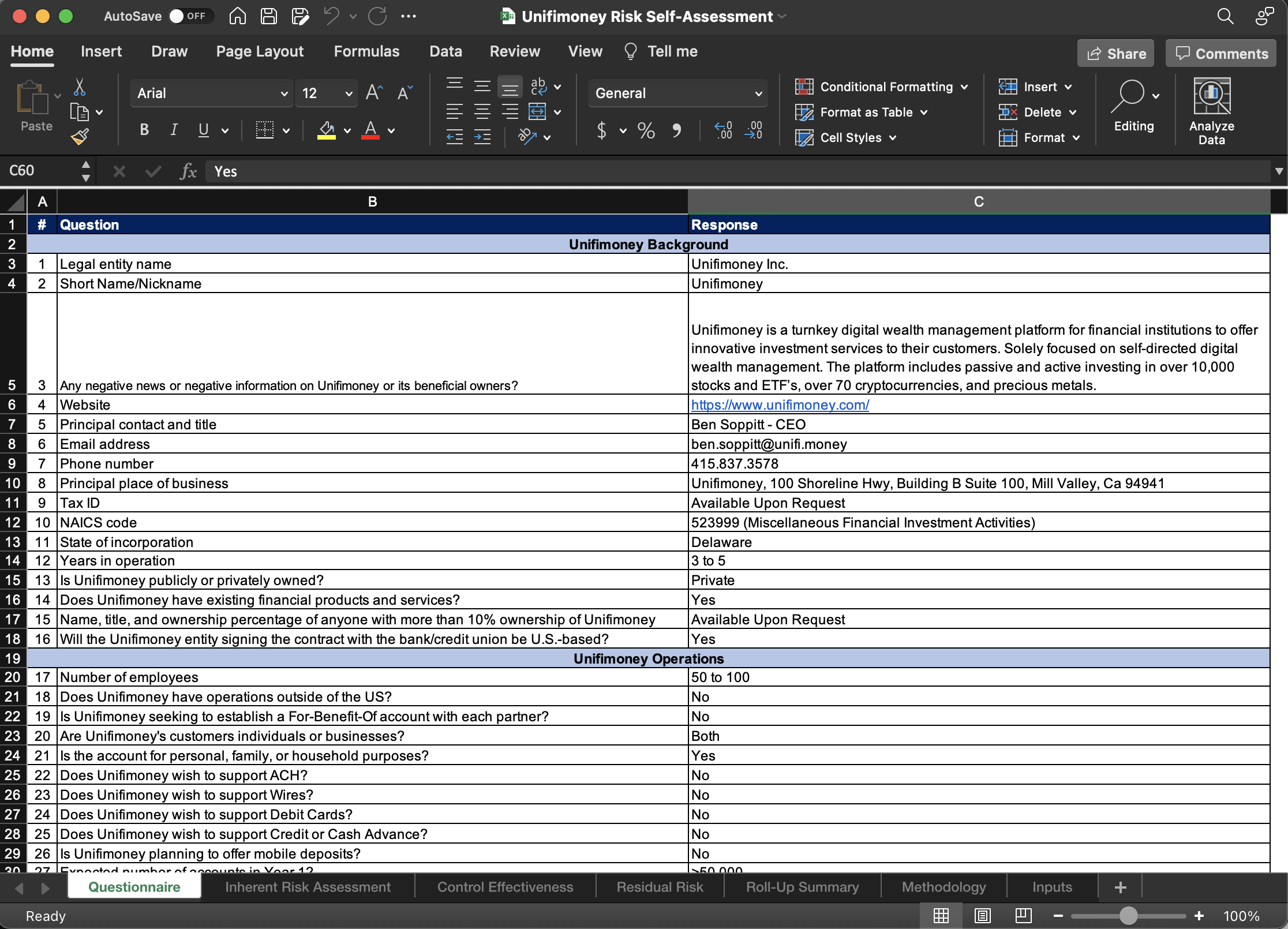Switch to Page Break Preview icon
The height and width of the screenshot is (929, 1288).
pos(1024,916)
